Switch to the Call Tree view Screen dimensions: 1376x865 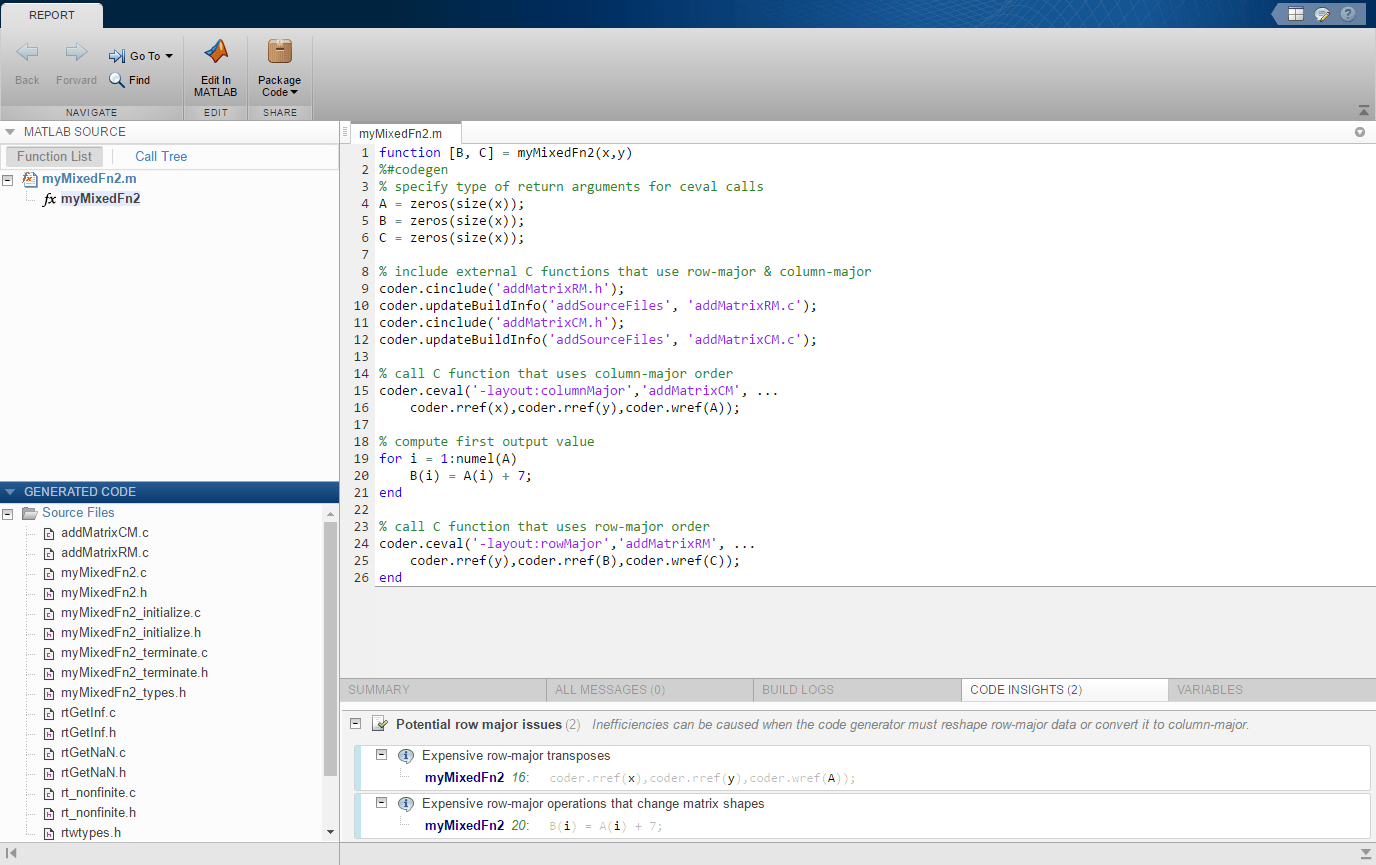161,157
